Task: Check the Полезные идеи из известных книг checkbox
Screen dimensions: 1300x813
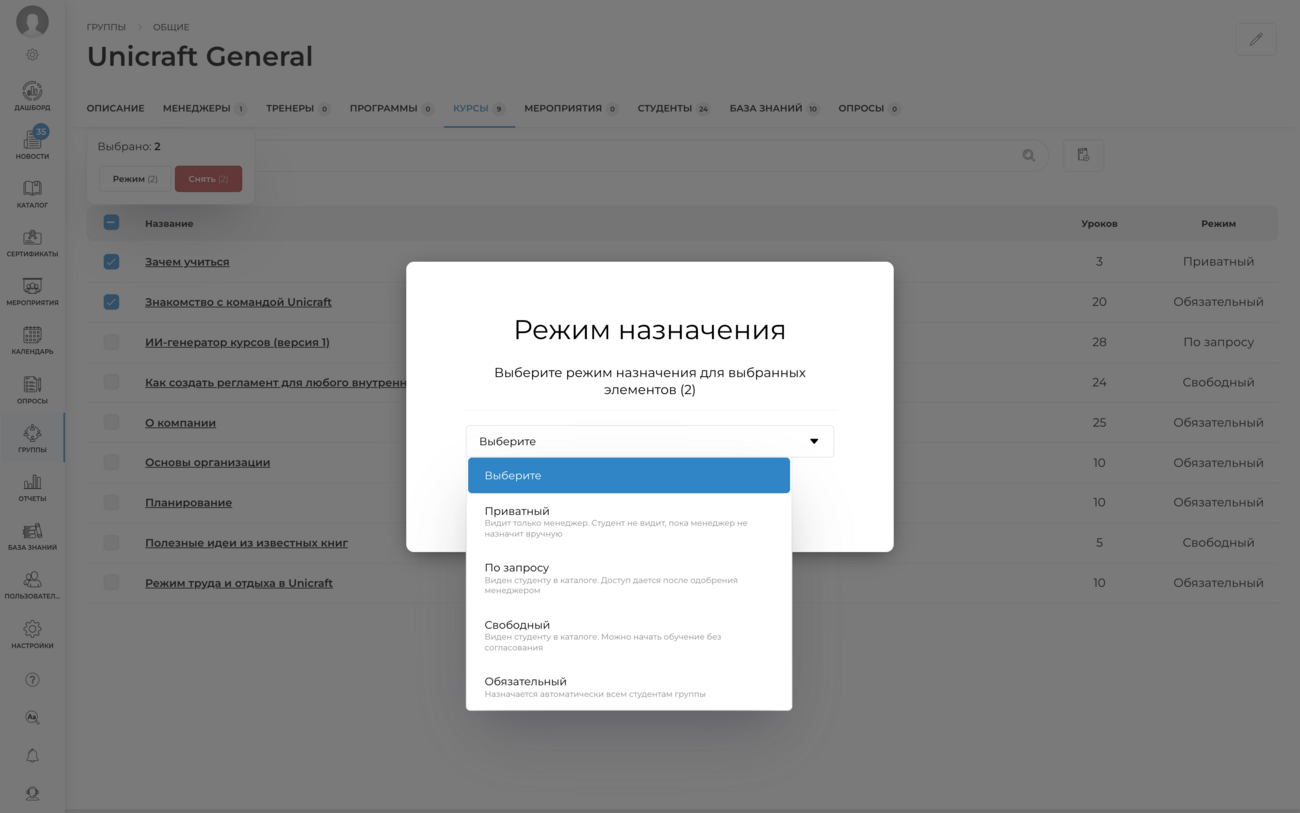Action: tap(111, 542)
